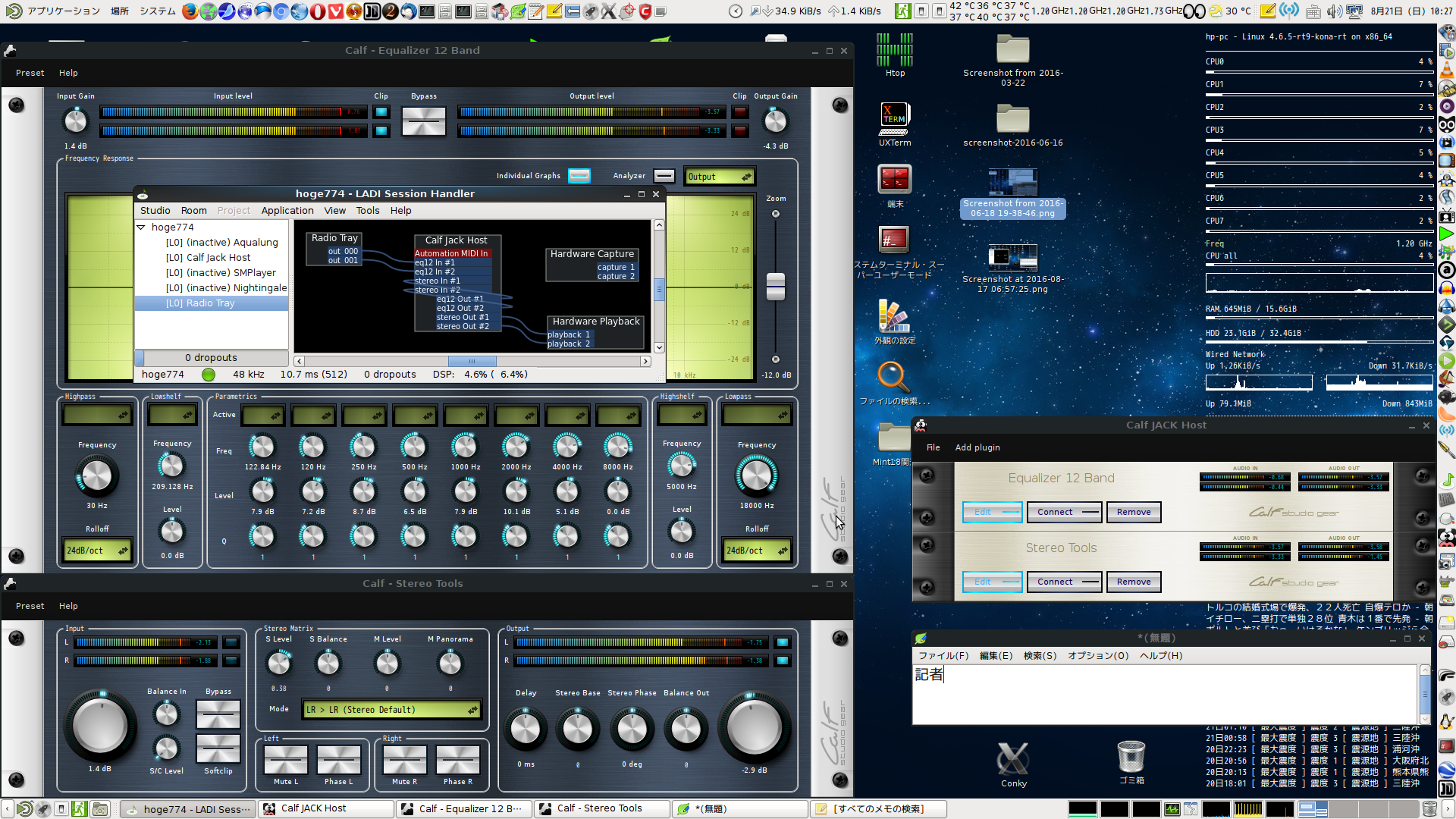This screenshot has height=819, width=1456.
Task: Click the volume icon in system tray
Action: (x=1335, y=11)
